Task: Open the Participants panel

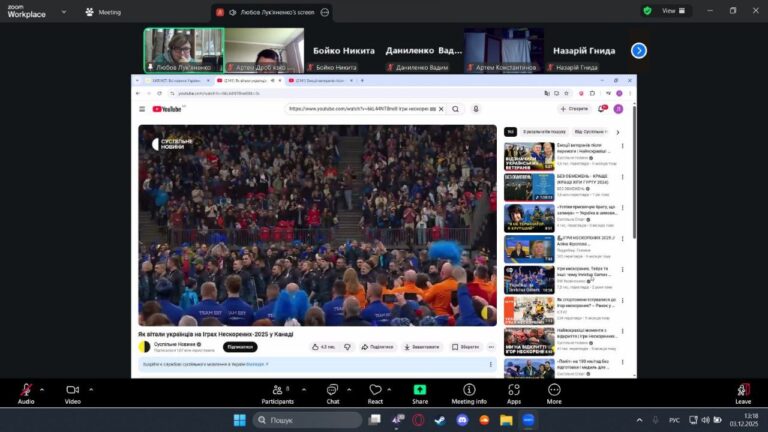Action: tap(277, 390)
